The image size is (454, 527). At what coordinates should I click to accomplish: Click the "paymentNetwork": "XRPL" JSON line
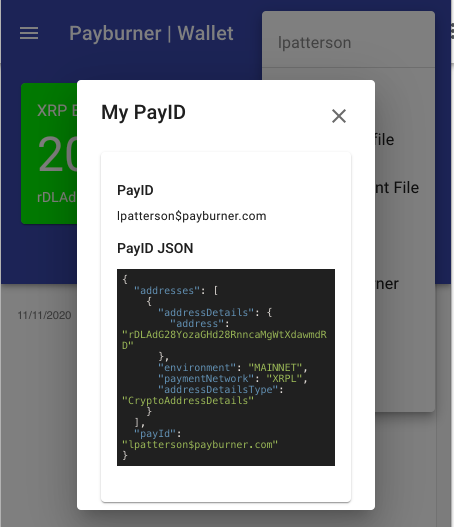click(233, 378)
